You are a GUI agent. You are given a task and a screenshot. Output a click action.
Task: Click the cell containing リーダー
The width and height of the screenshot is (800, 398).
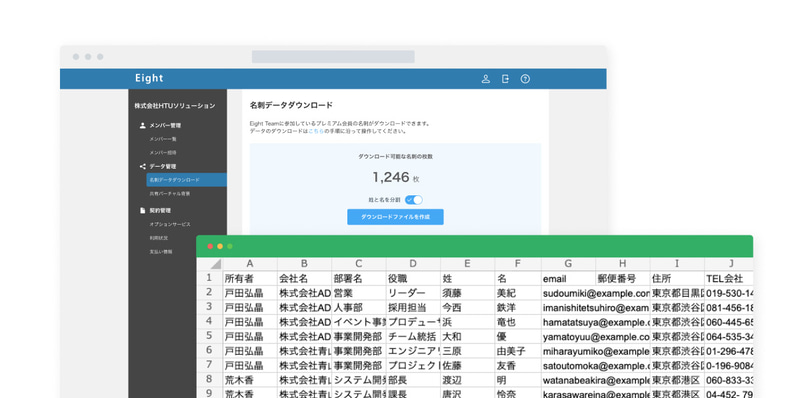[413, 293]
